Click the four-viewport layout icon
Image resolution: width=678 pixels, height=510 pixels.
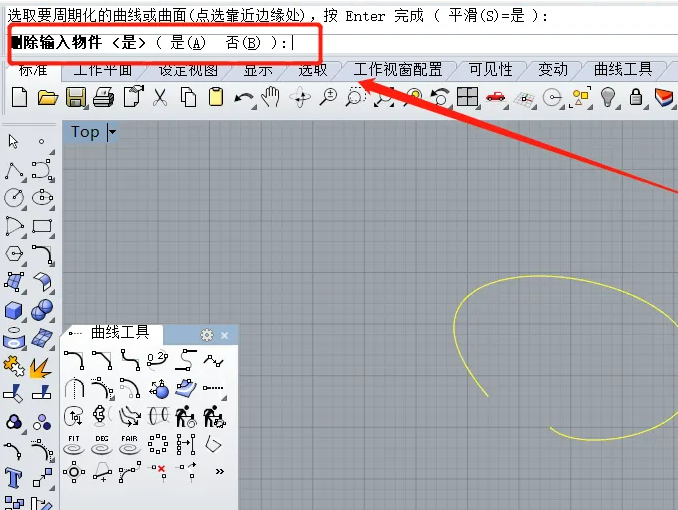pos(467,97)
